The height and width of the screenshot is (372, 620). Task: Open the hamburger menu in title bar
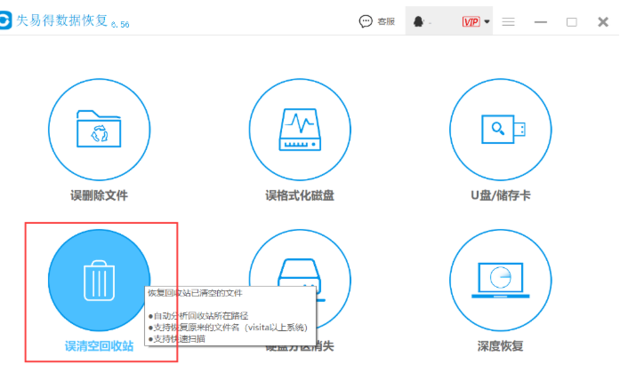click(508, 22)
